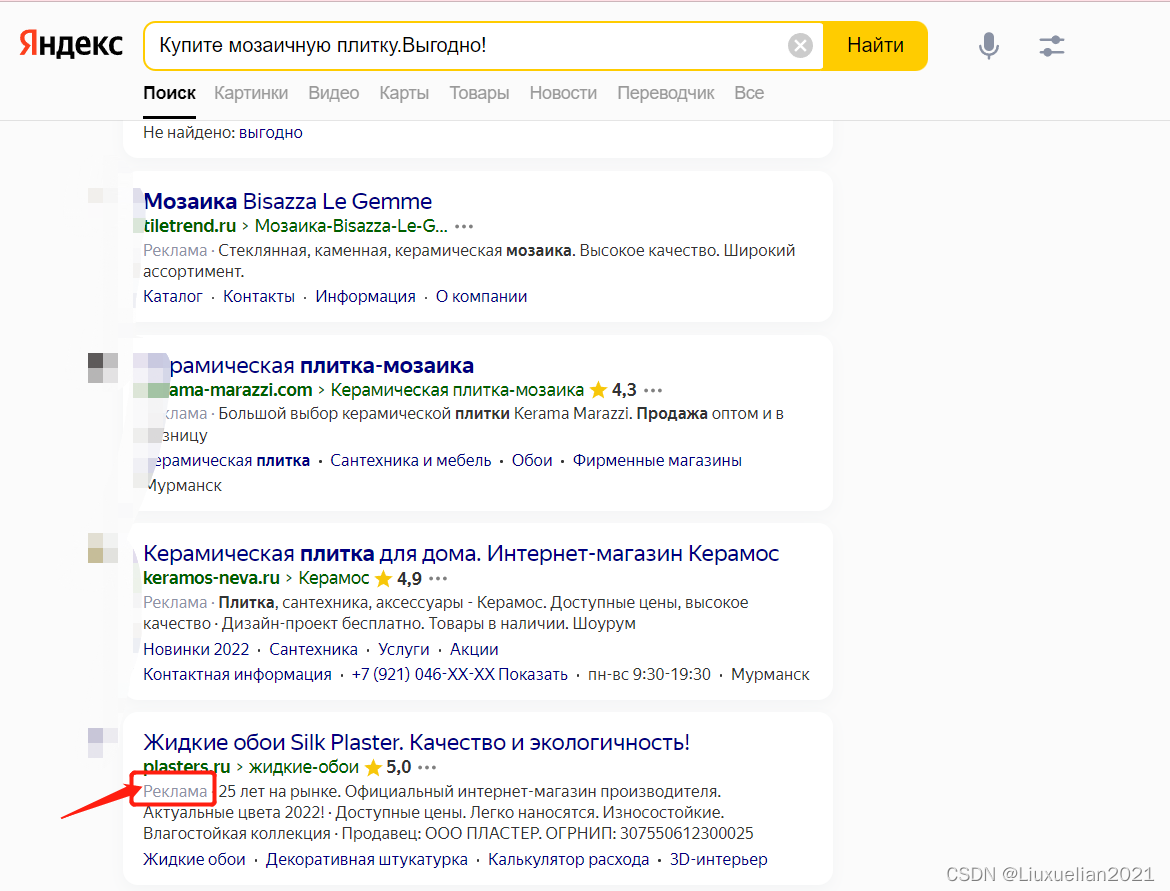The height and width of the screenshot is (891, 1170).
Task: Open Акции sitelink
Action: point(474,649)
